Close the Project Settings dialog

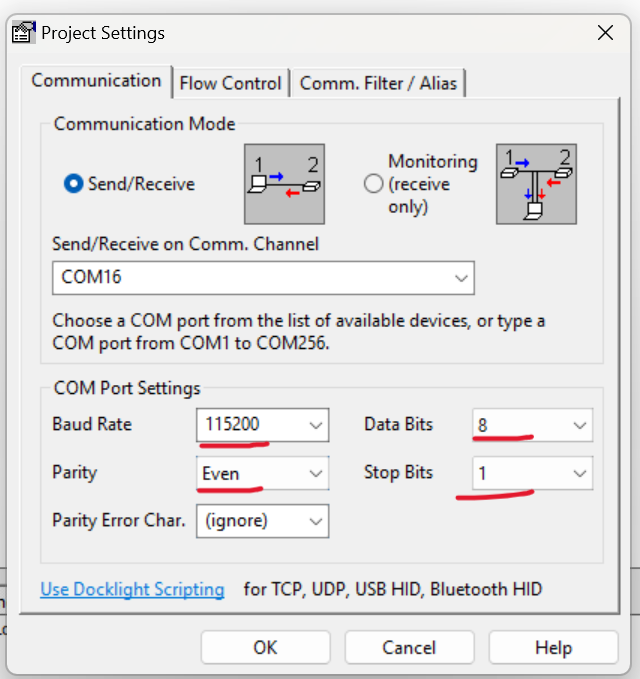(x=605, y=33)
